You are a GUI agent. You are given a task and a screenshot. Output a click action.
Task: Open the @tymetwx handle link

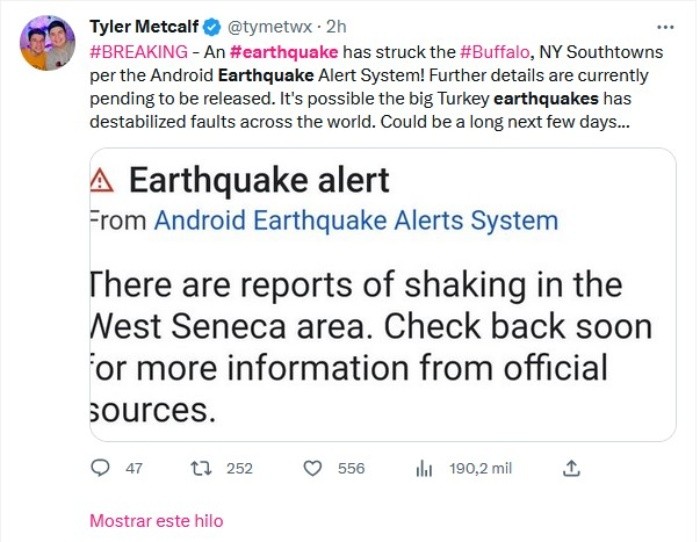click(267, 26)
